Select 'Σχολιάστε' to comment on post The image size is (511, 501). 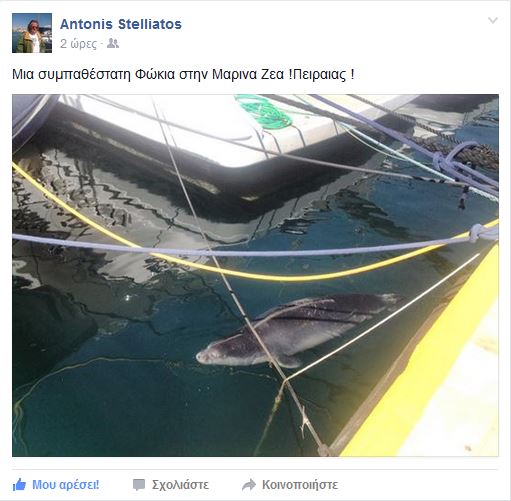click(x=180, y=485)
